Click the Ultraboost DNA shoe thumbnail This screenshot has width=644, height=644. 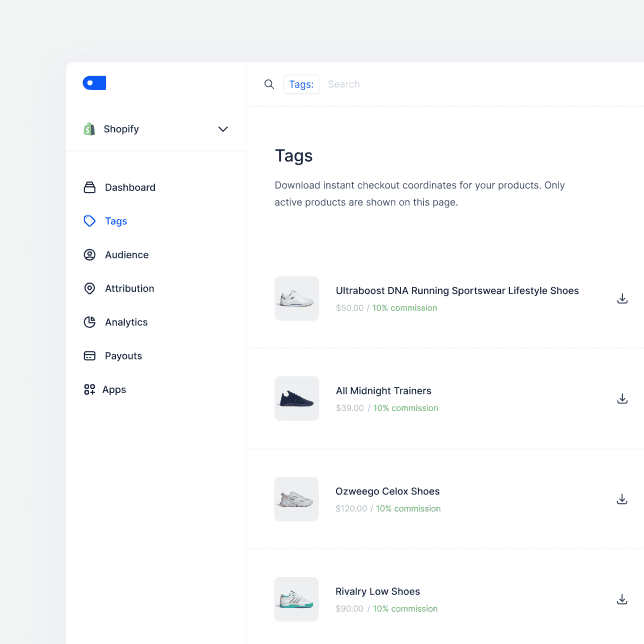coord(297,298)
